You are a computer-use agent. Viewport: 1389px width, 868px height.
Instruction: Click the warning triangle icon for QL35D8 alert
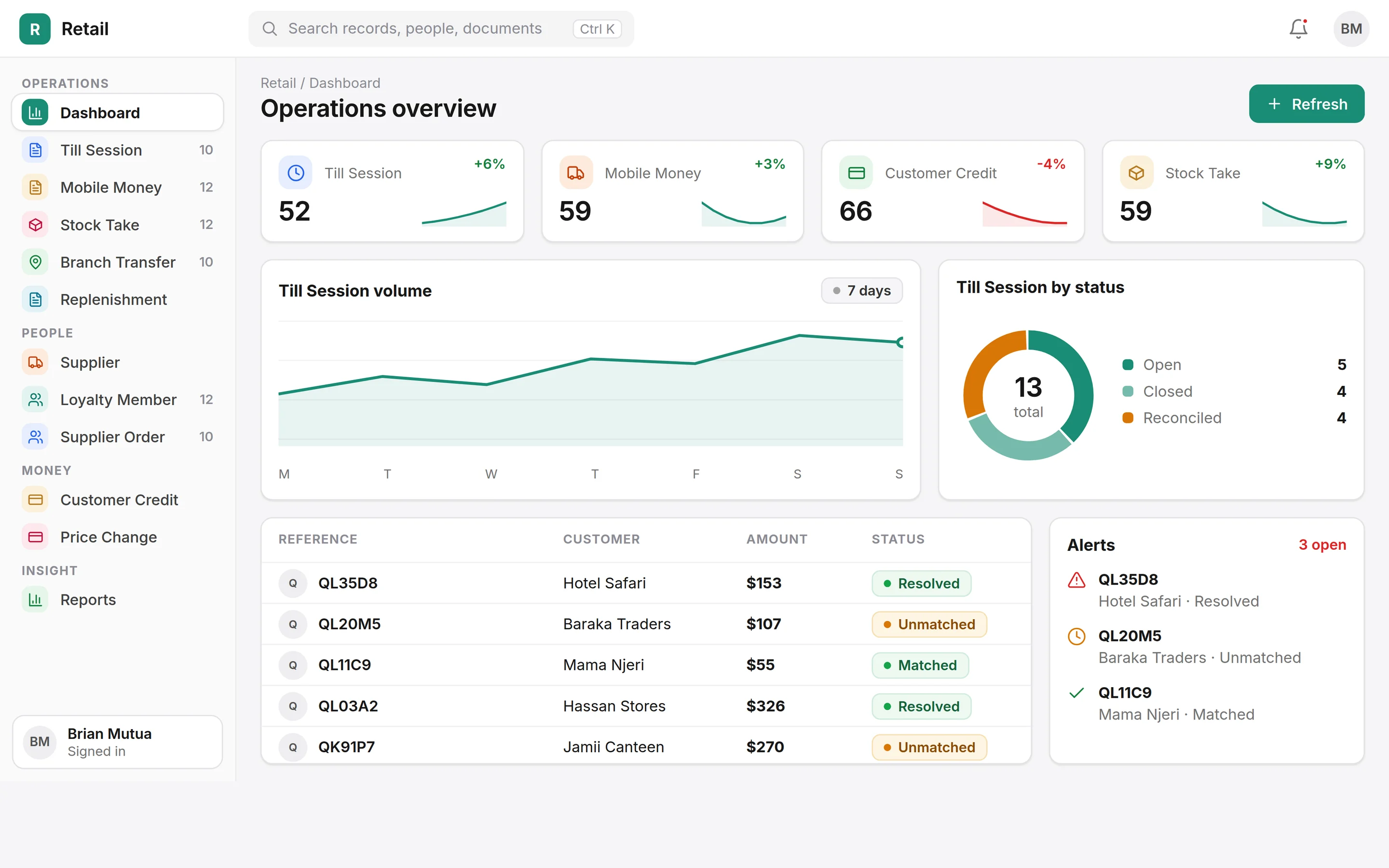1076,580
